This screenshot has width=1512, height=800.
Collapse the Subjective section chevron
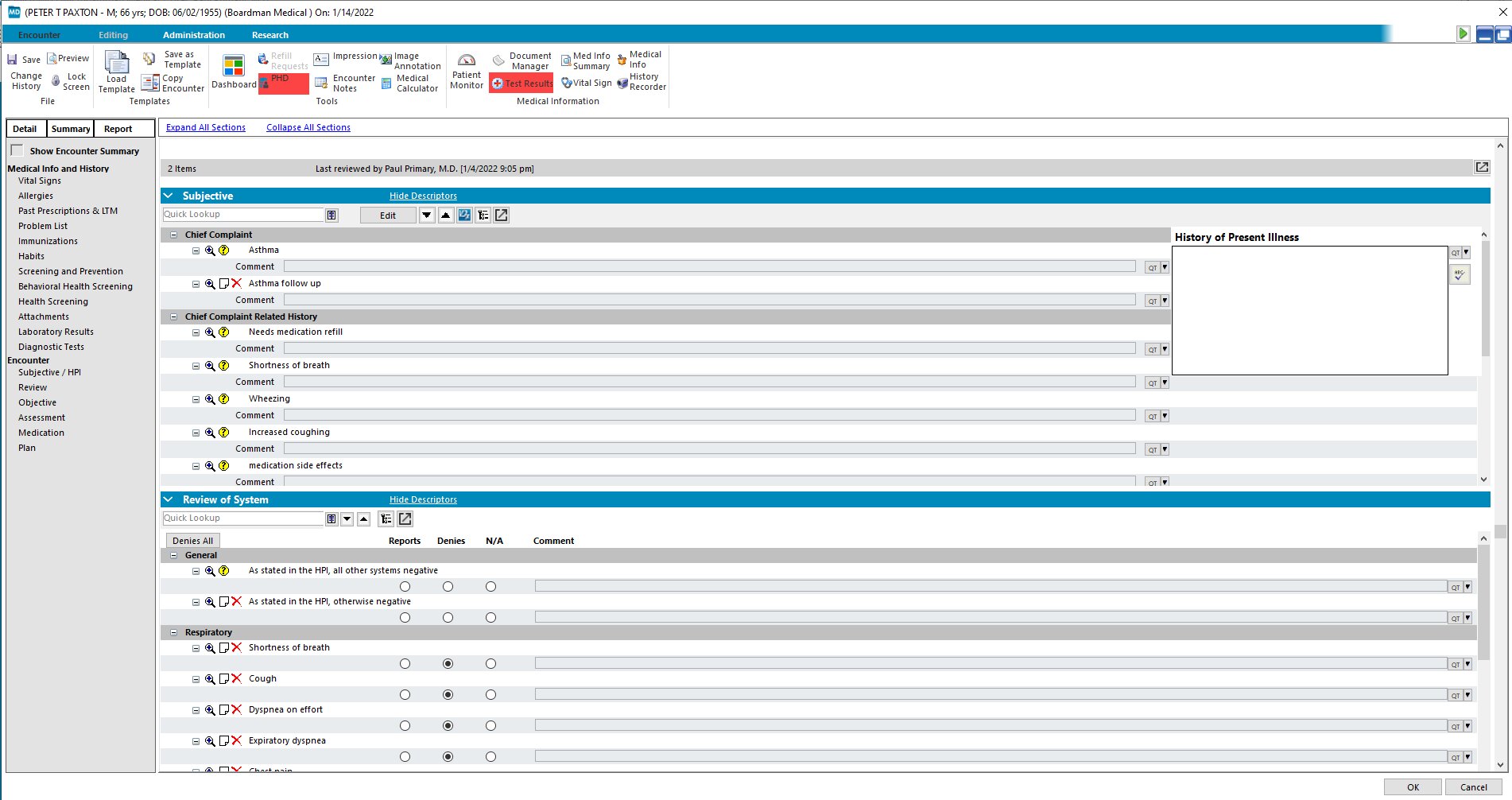coord(169,196)
